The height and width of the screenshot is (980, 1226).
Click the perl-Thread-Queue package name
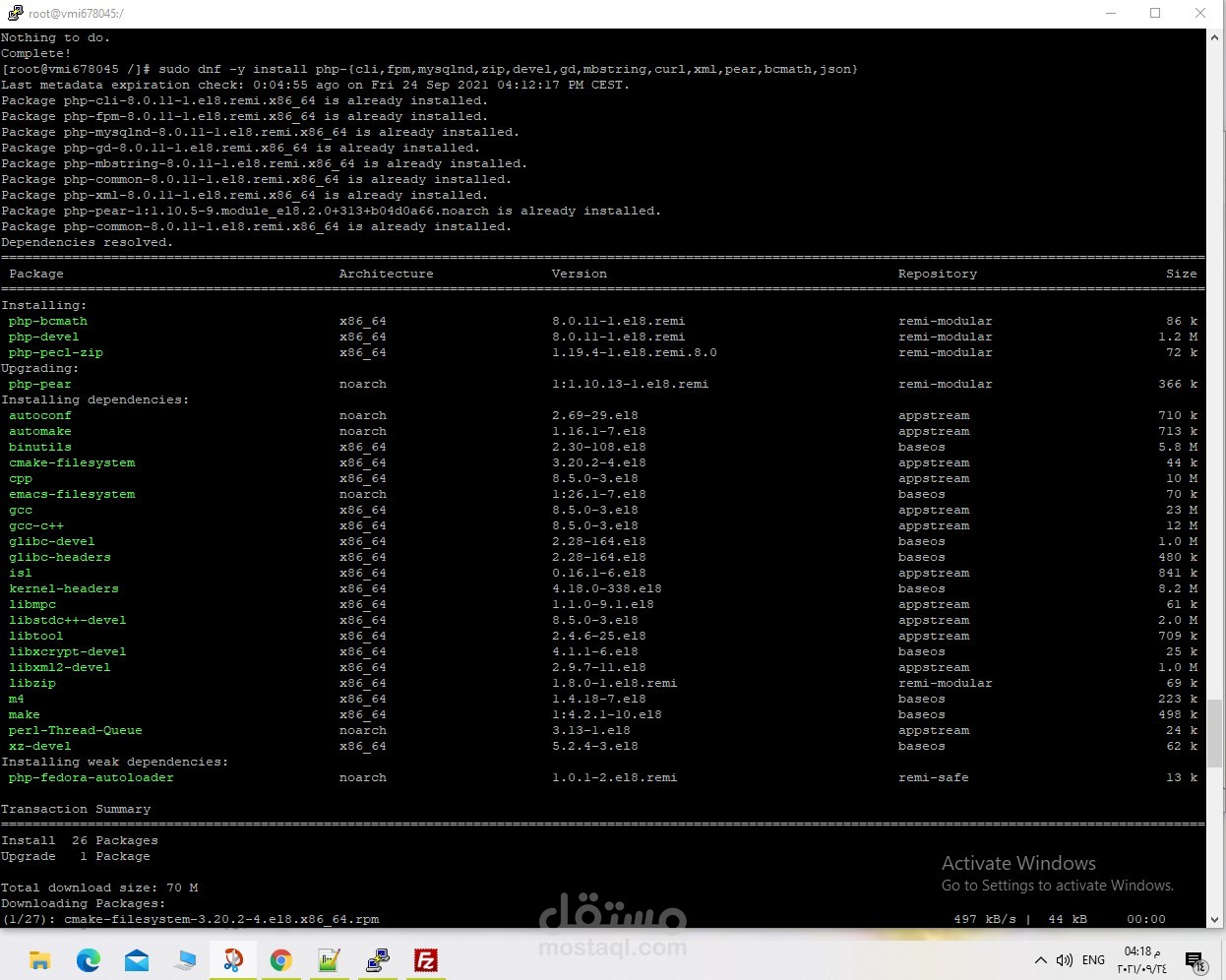click(x=76, y=730)
